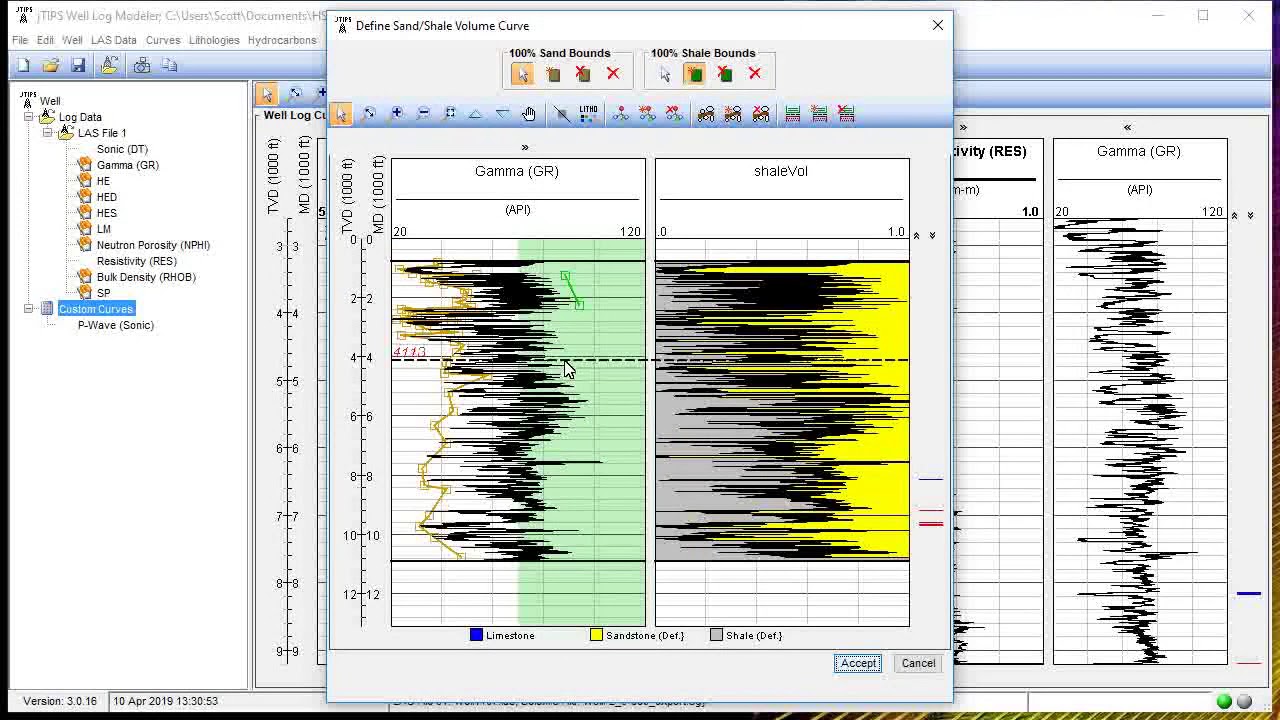Click the delete group markers icon
Viewport: 1280px width, 720px height.
click(x=761, y=114)
